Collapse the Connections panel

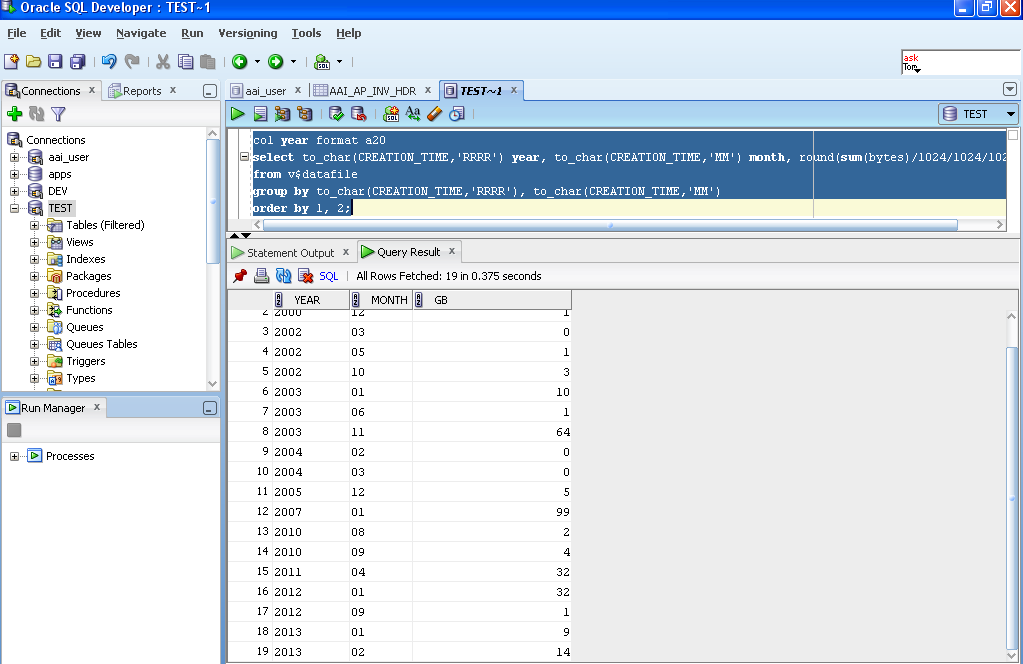tap(209, 90)
